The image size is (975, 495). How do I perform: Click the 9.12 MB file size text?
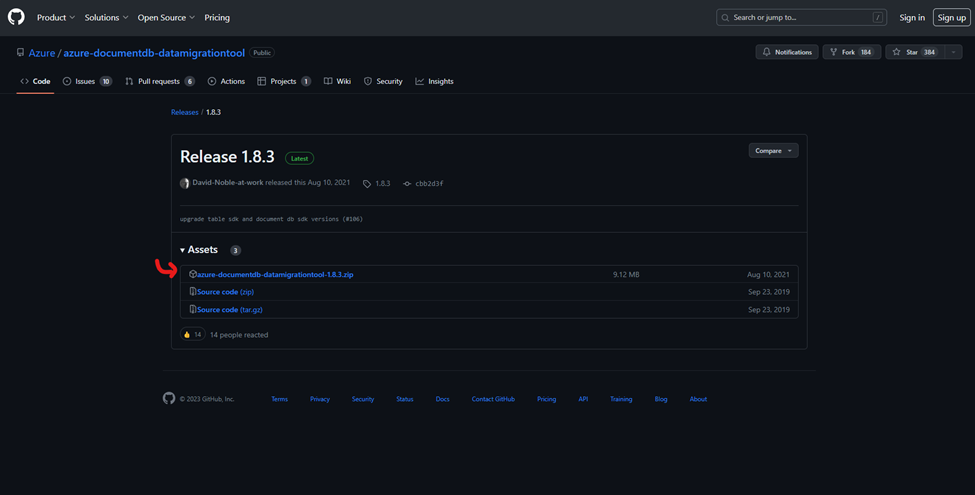pyautogui.click(x=626, y=274)
